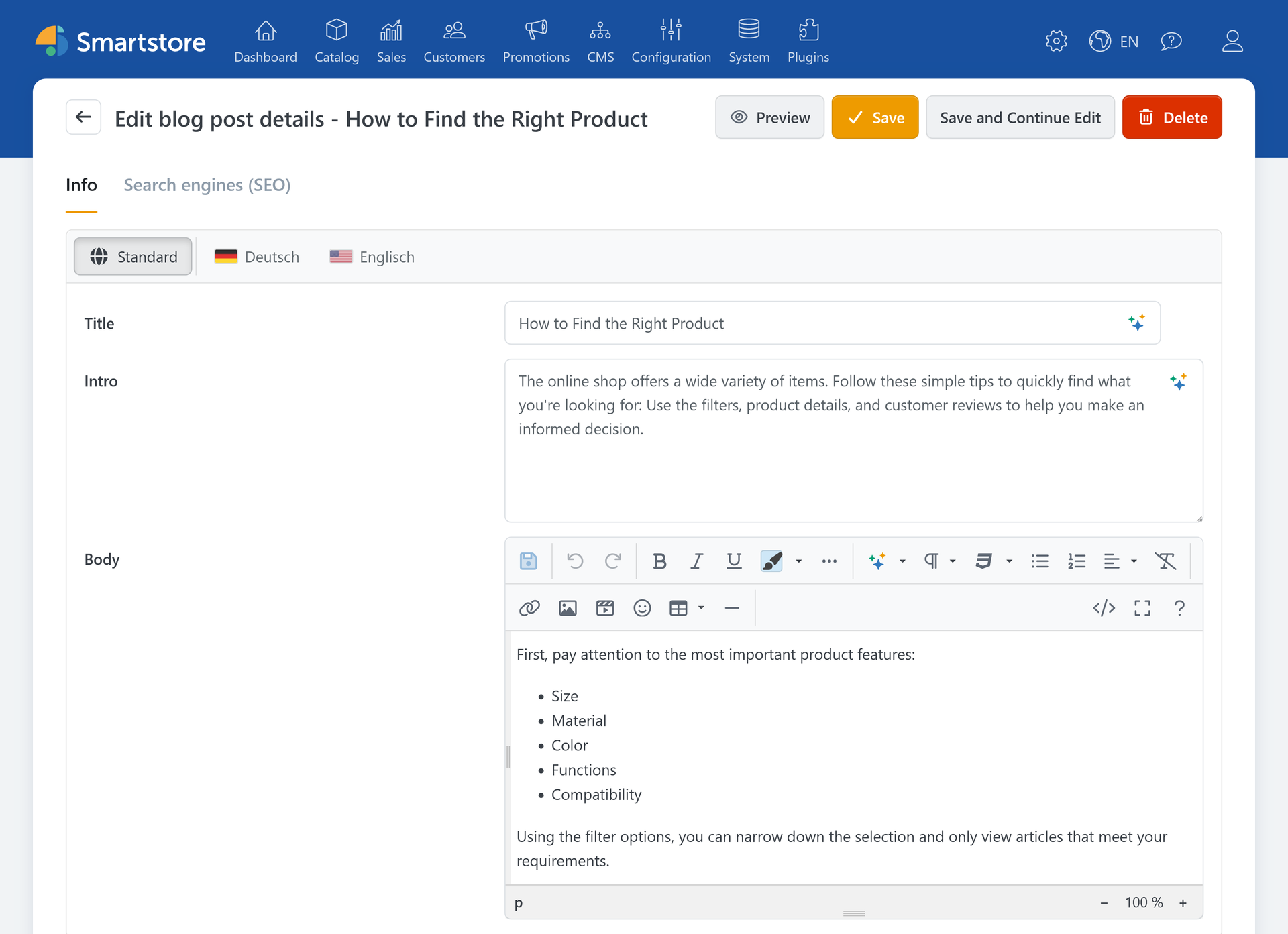Toggle fullscreen editor mode
1288x934 pixels.
click(1142, 608)
